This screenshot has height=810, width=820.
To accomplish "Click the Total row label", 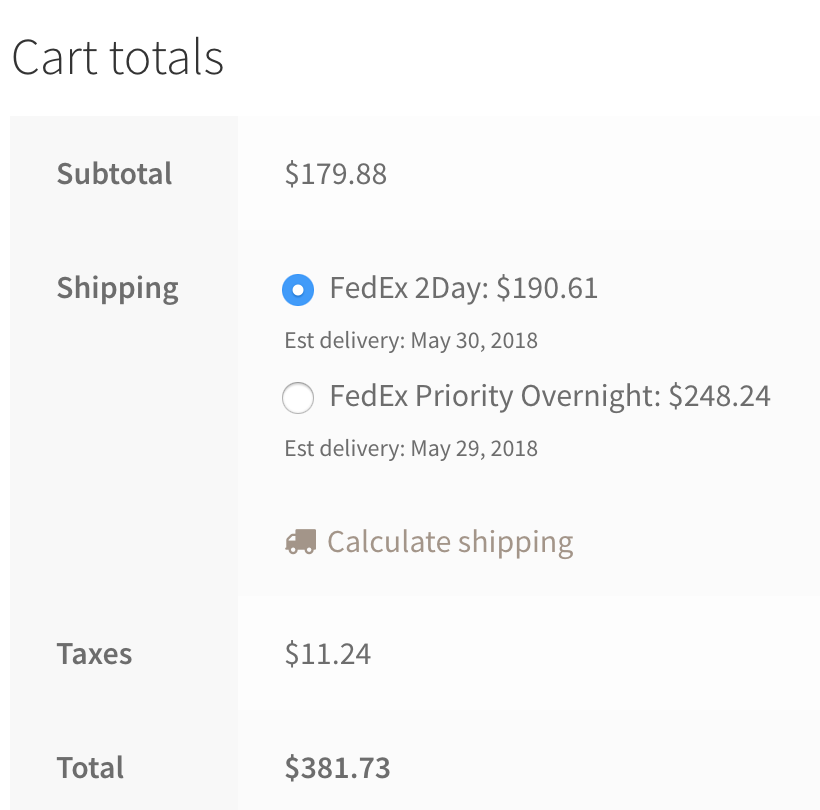I will pyautogui.click(x=90, y=768).
